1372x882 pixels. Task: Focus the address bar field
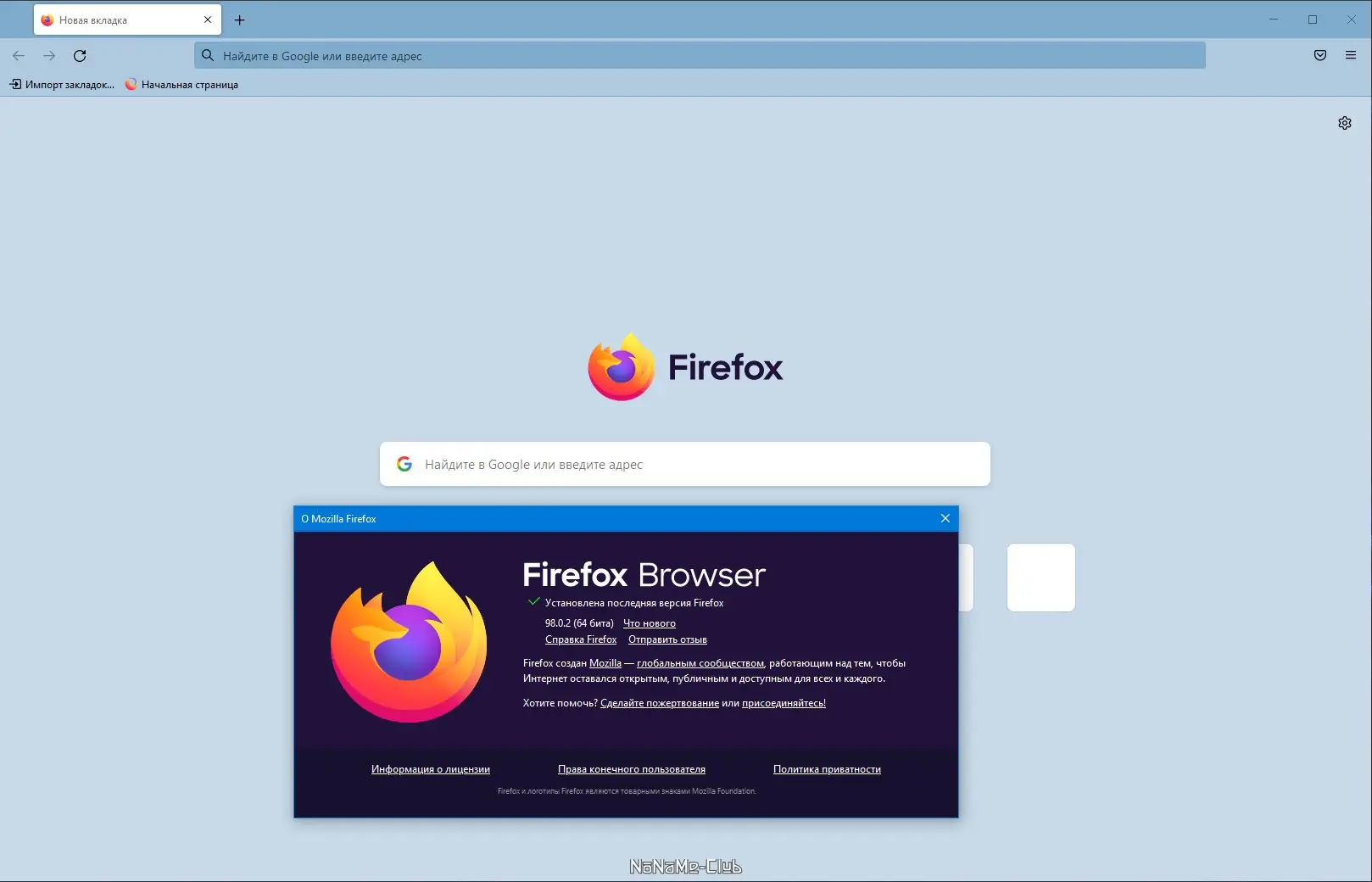tap(700, 56)
